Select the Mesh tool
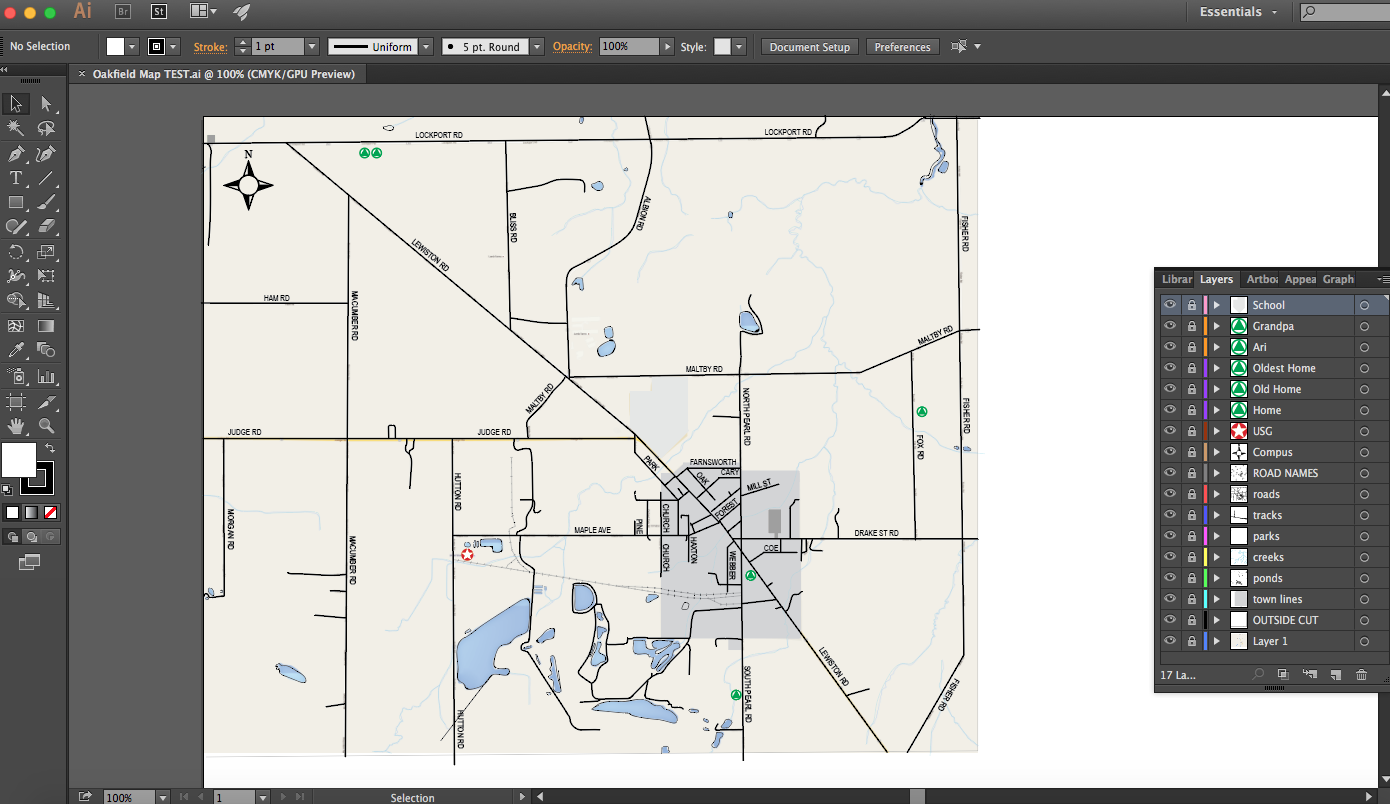This screenshot has width=1390, height=804. point(16,326)
